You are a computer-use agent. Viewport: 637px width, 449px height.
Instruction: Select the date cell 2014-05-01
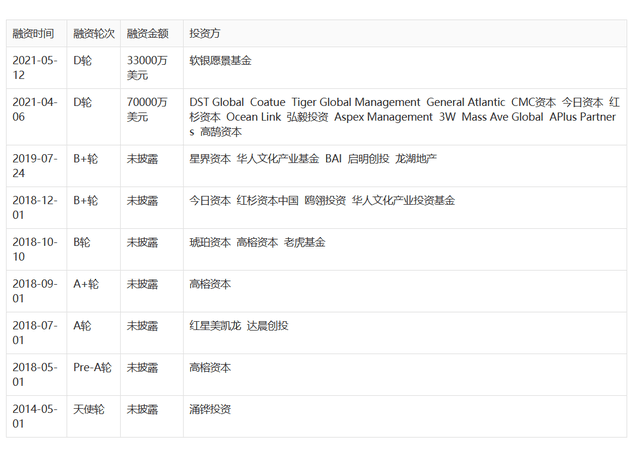(x=35, y=417)
